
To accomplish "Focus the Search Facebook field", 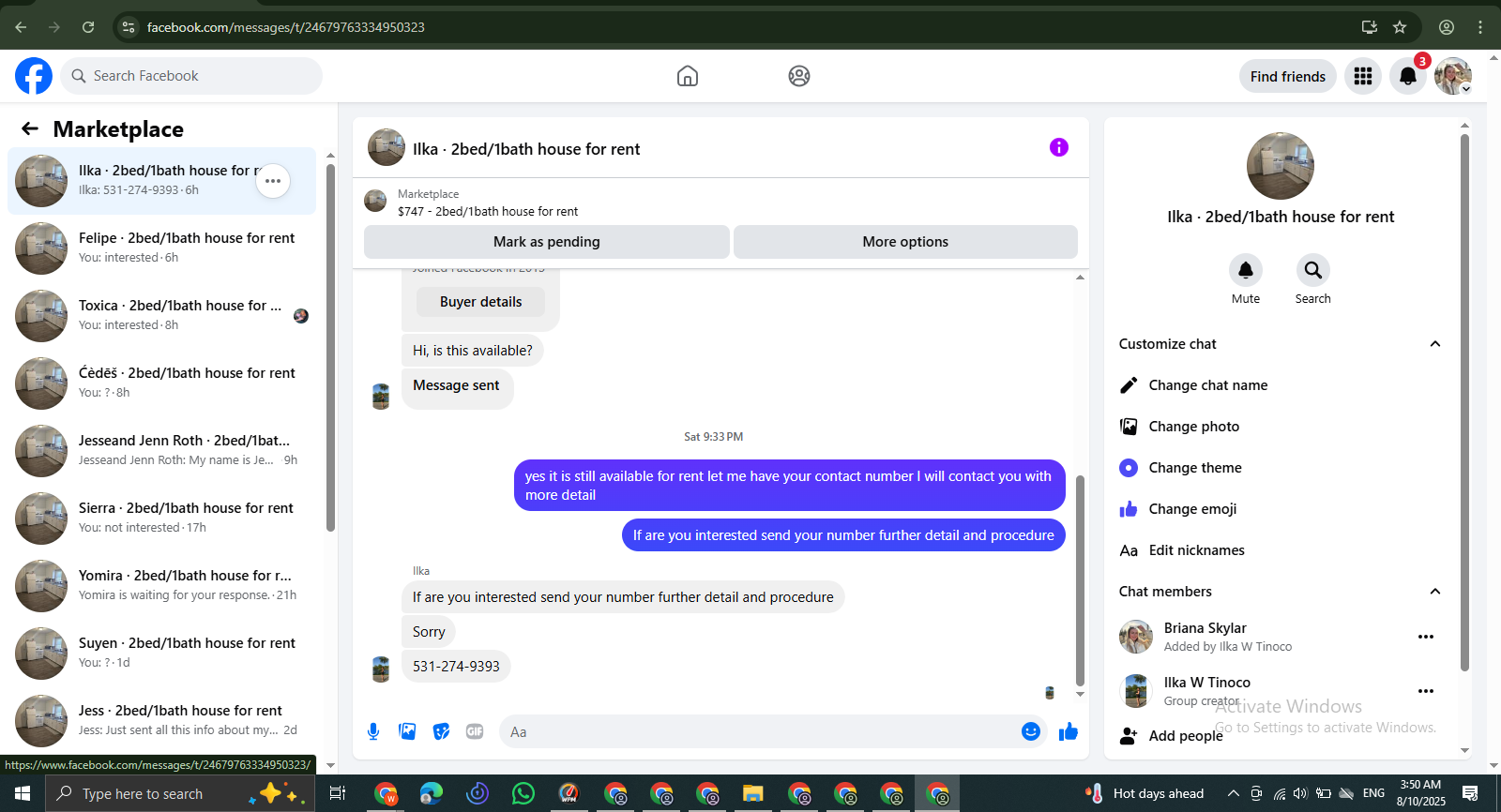I will click(191, 76).
